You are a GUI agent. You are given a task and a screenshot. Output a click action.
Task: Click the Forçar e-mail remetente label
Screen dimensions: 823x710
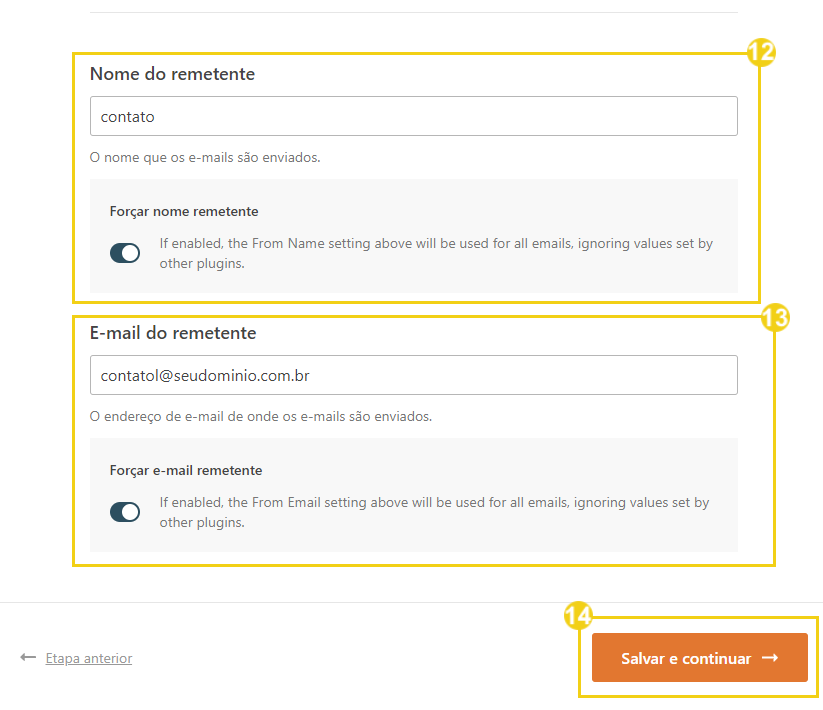(x=186, y=470)
